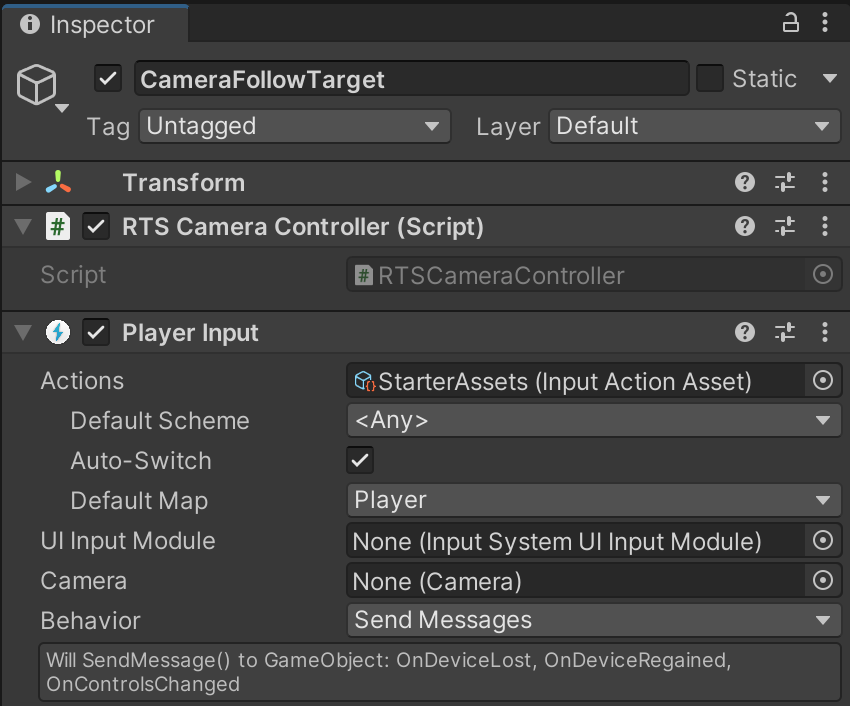Click the Player Input component header
This screenshot has height=706, width=850.
pyautogui.click(x=190, y=333)
